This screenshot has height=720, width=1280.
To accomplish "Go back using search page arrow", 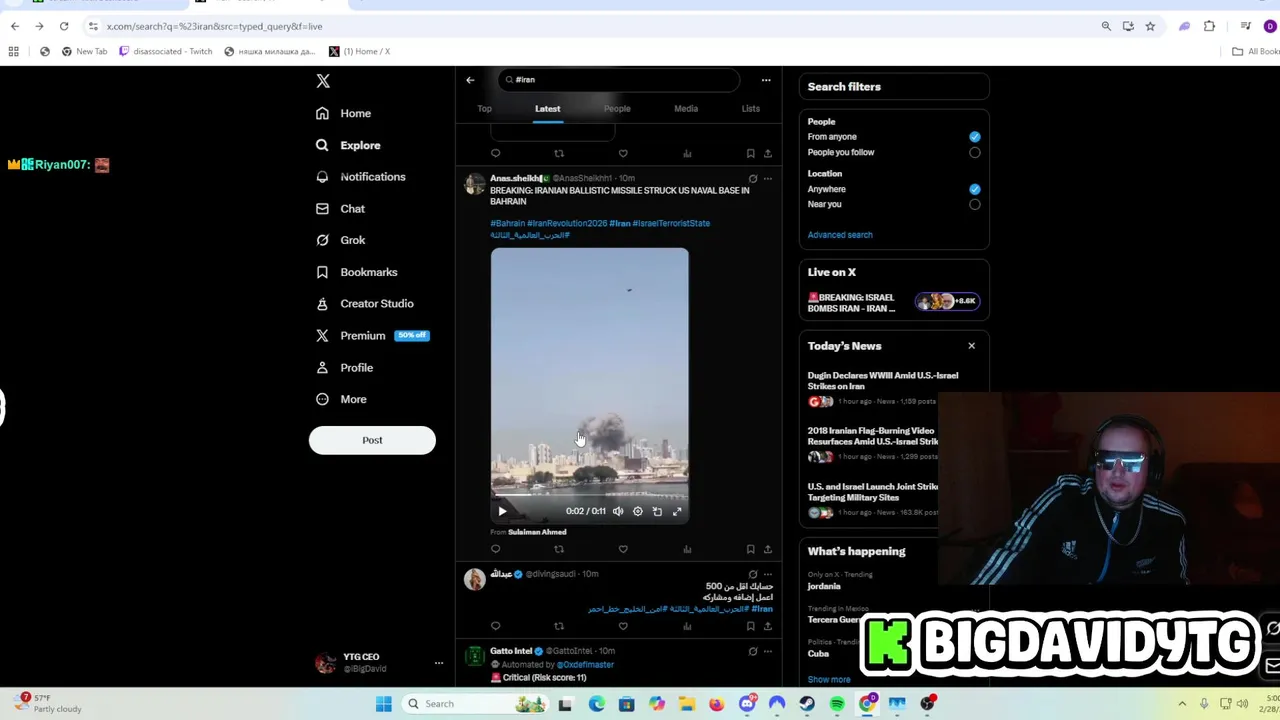I will click(x=470, y=80).
